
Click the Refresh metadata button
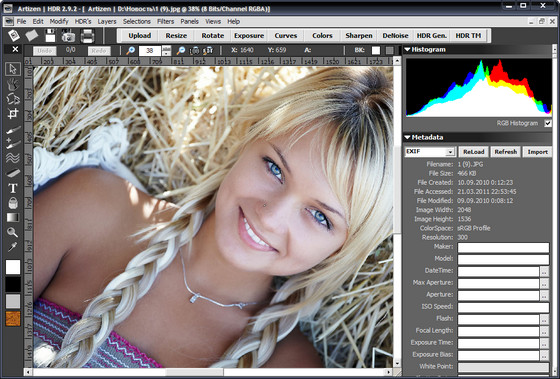coord(506,152)
